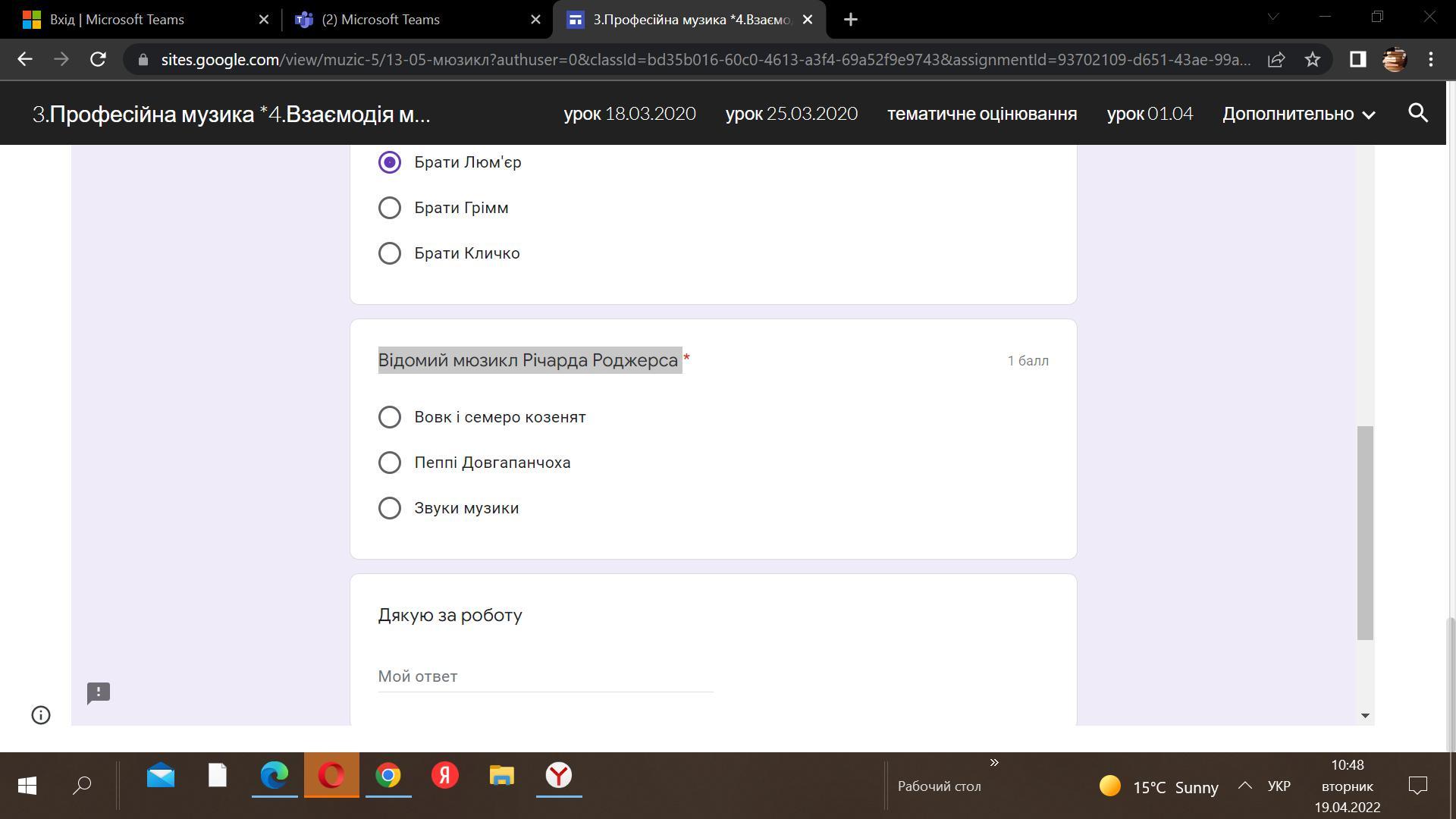Expand the Дополнительно navigation dropdown

[x=1298, y=114]
